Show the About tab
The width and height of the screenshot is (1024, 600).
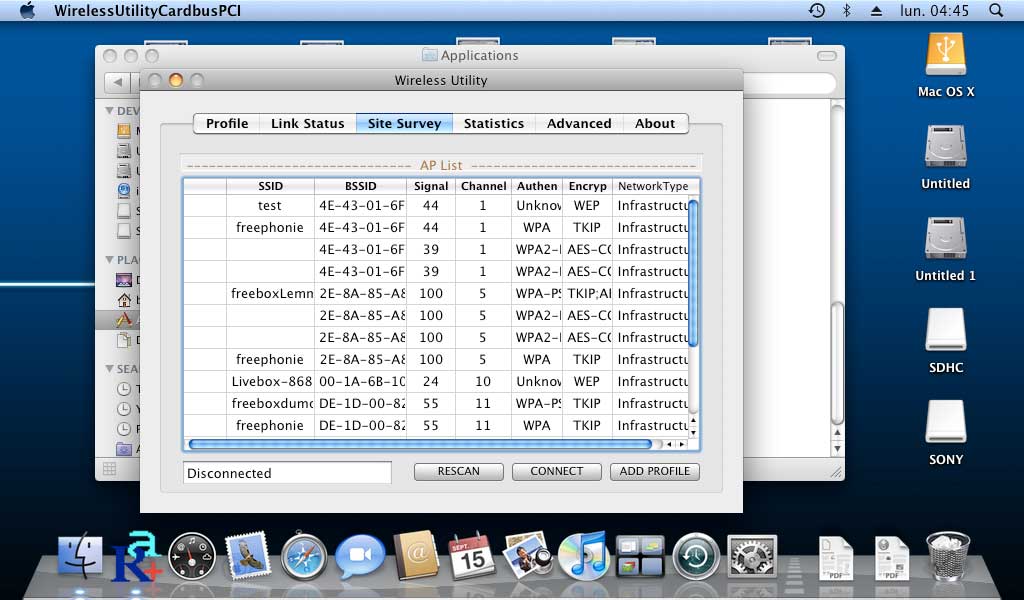(x=655, y=123)
